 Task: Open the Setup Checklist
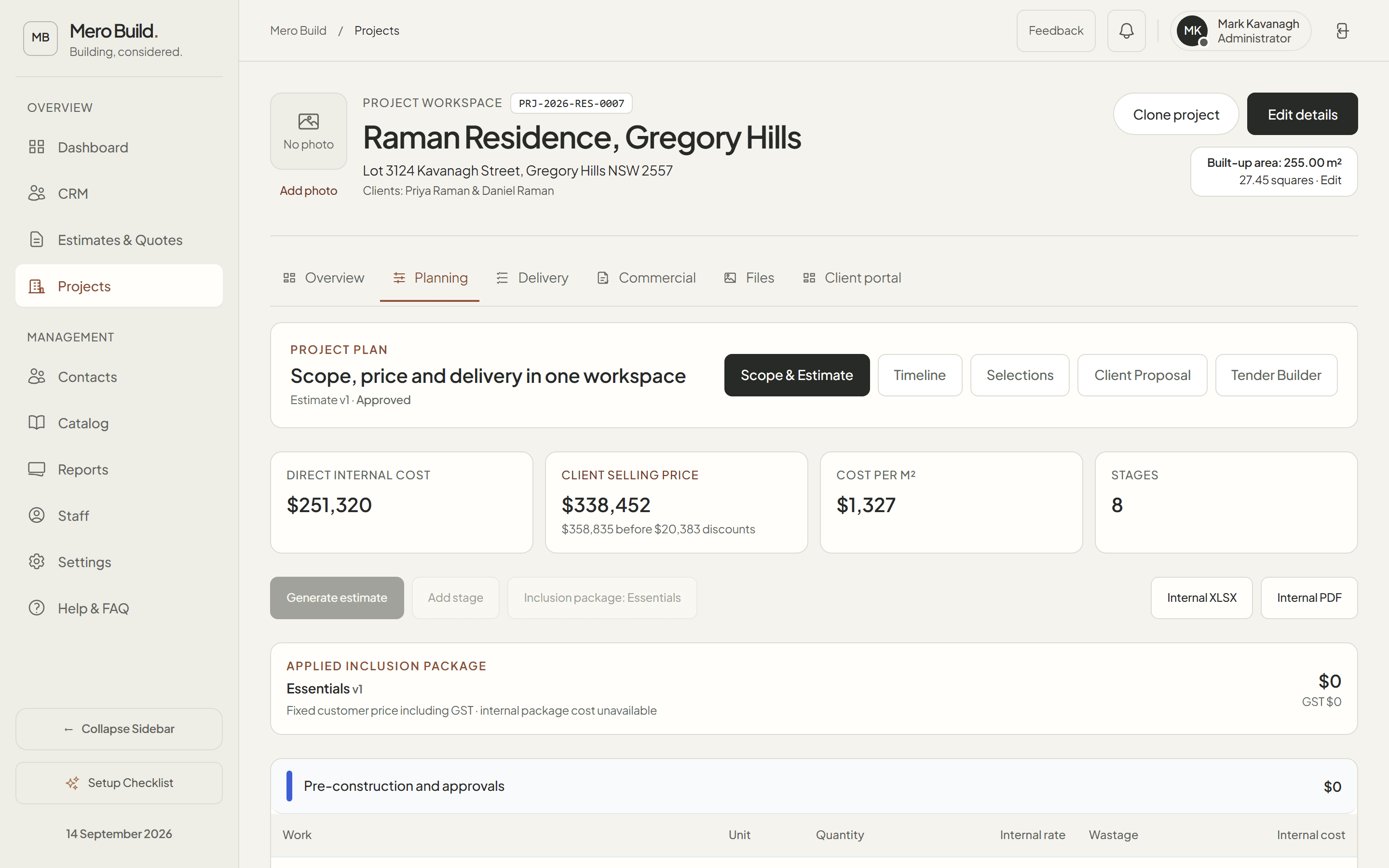point(119,783)
